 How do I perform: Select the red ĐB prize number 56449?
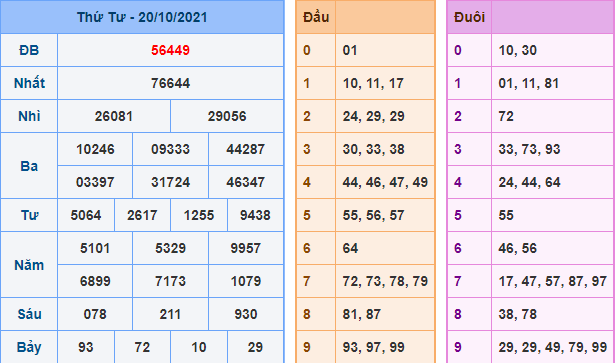[x=170, y=50]
